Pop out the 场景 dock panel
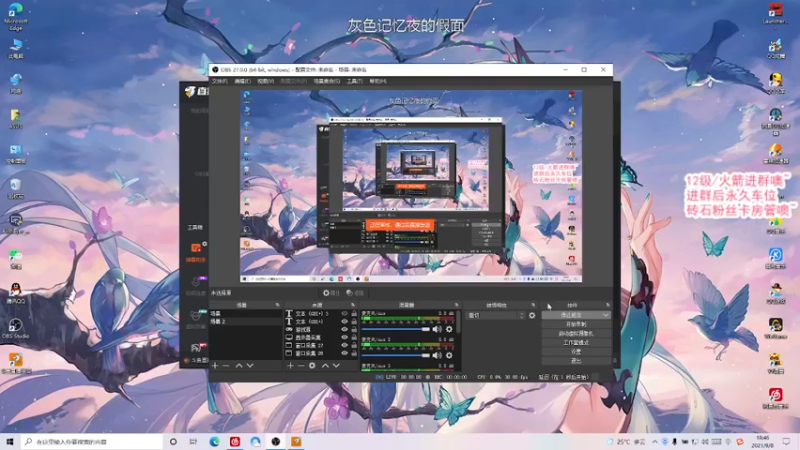Screen dimensions: 800x450 point(278,305)
